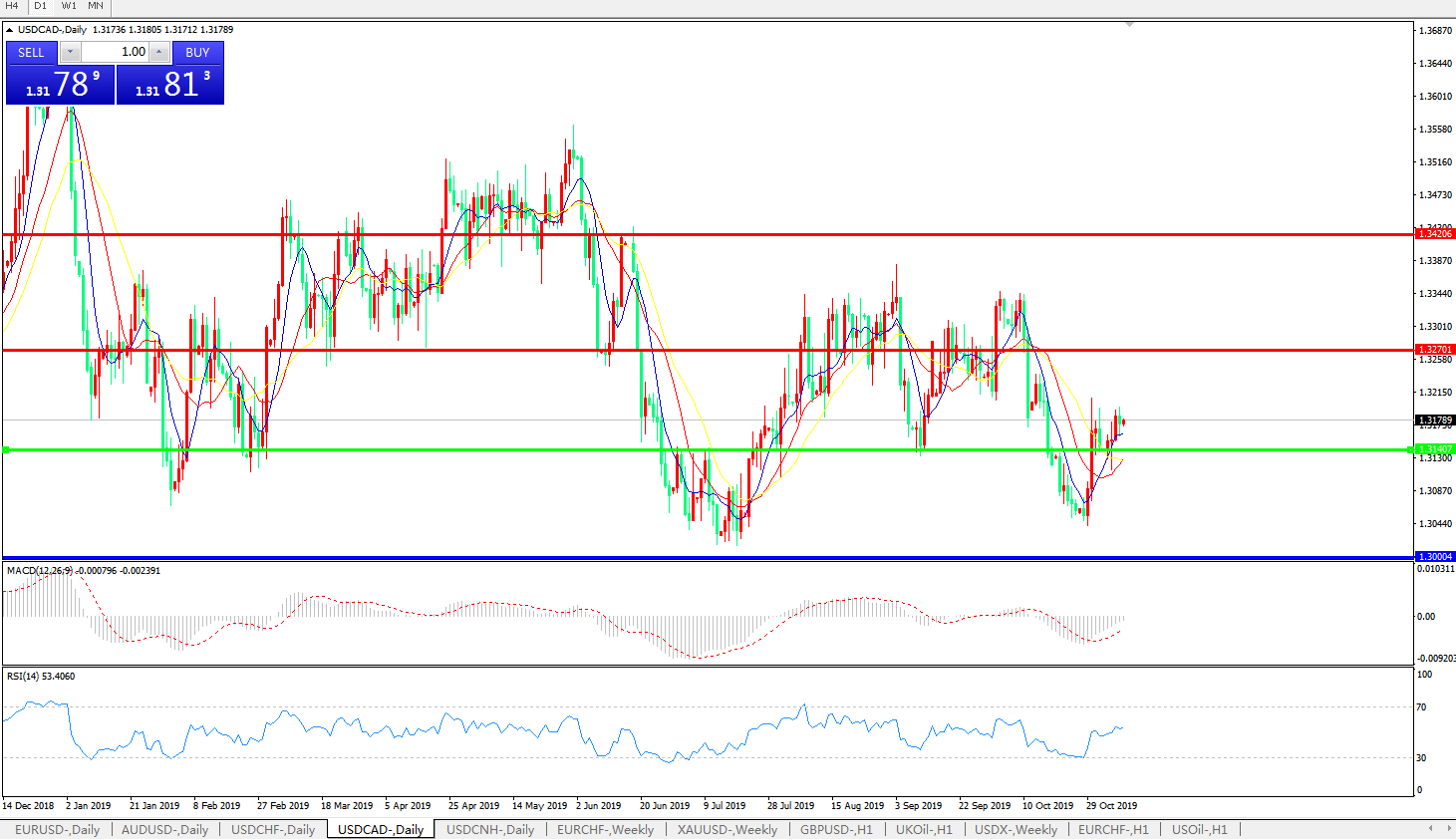Open the EURUSD-,Daily chart tab

click(57, 829)
